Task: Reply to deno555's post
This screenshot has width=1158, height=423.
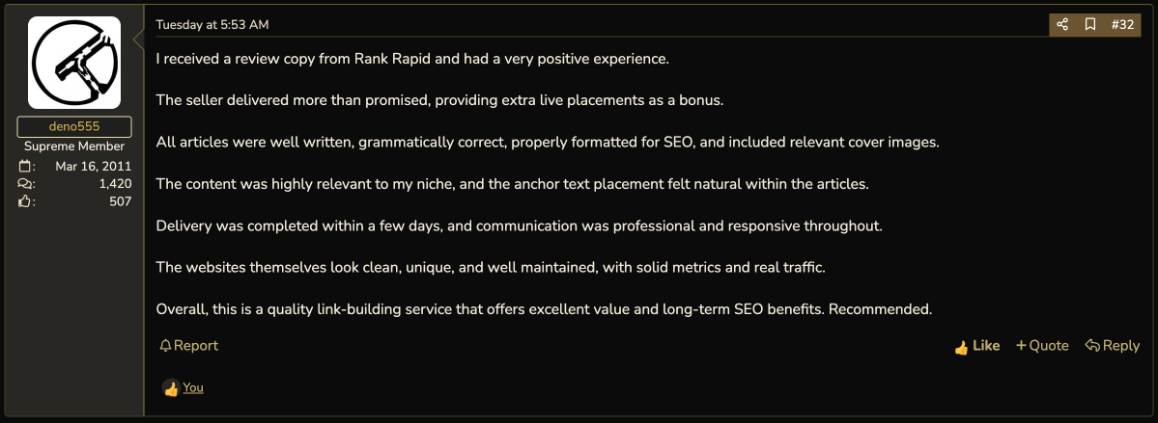Action: pos(1112,345)
